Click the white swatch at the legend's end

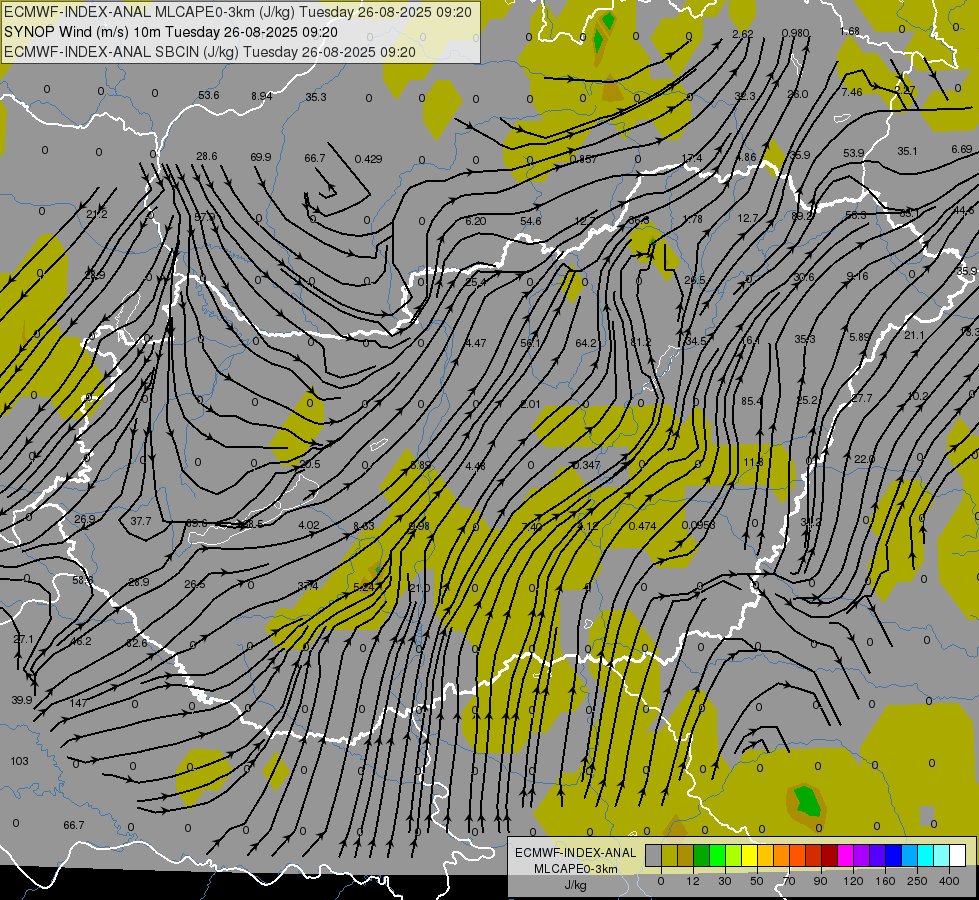click(957, 856)
